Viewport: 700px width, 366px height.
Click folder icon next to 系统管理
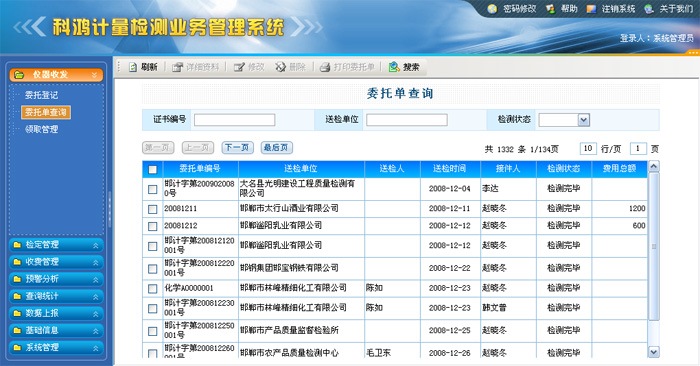pyautogui.click(x=17, y=348)
